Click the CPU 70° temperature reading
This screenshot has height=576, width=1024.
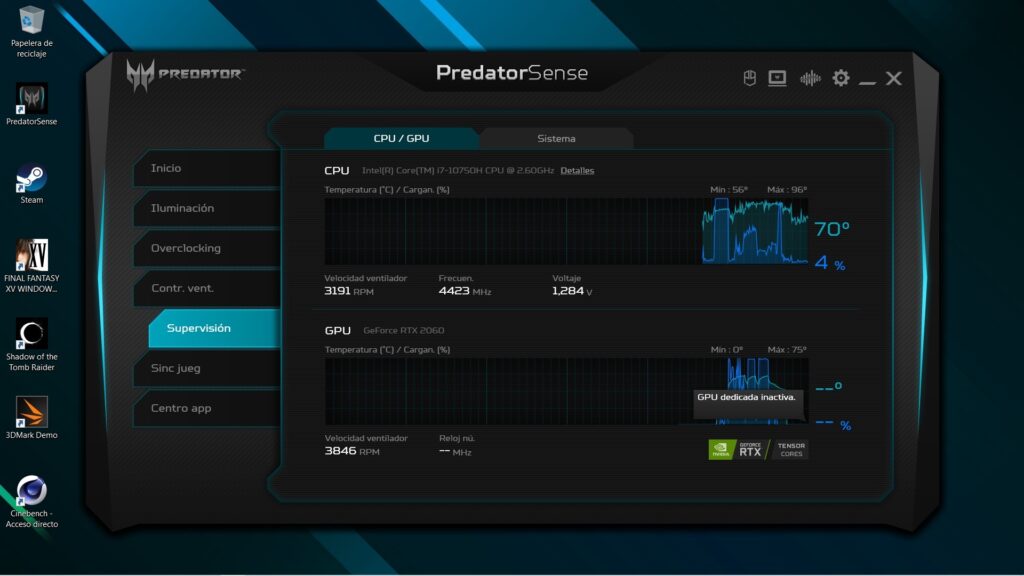(832, 229)
